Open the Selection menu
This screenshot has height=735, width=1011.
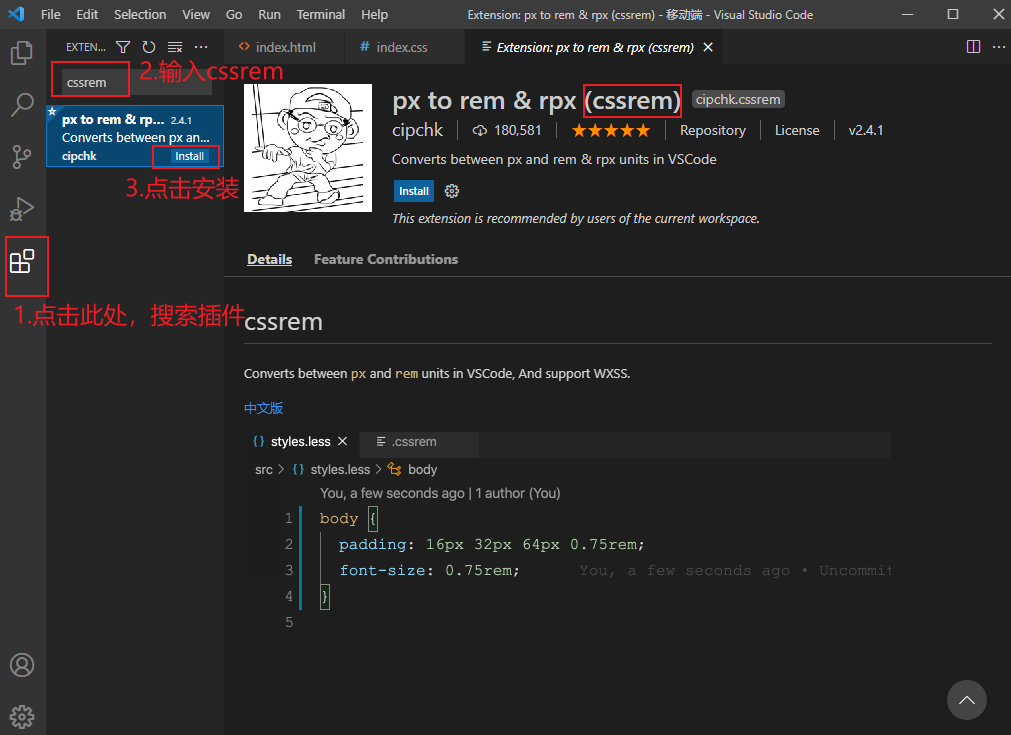140,14
